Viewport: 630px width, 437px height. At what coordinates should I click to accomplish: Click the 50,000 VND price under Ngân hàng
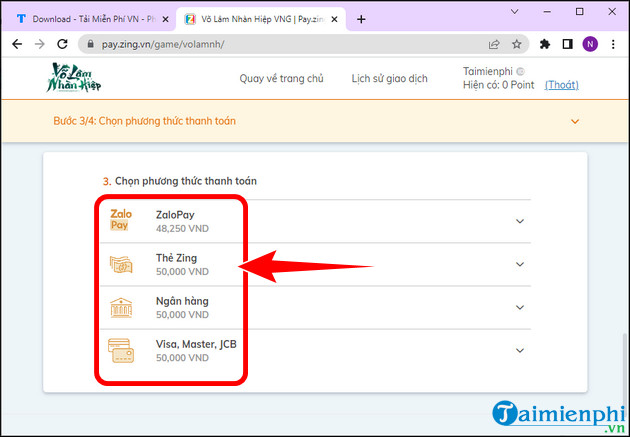(182, 314)
